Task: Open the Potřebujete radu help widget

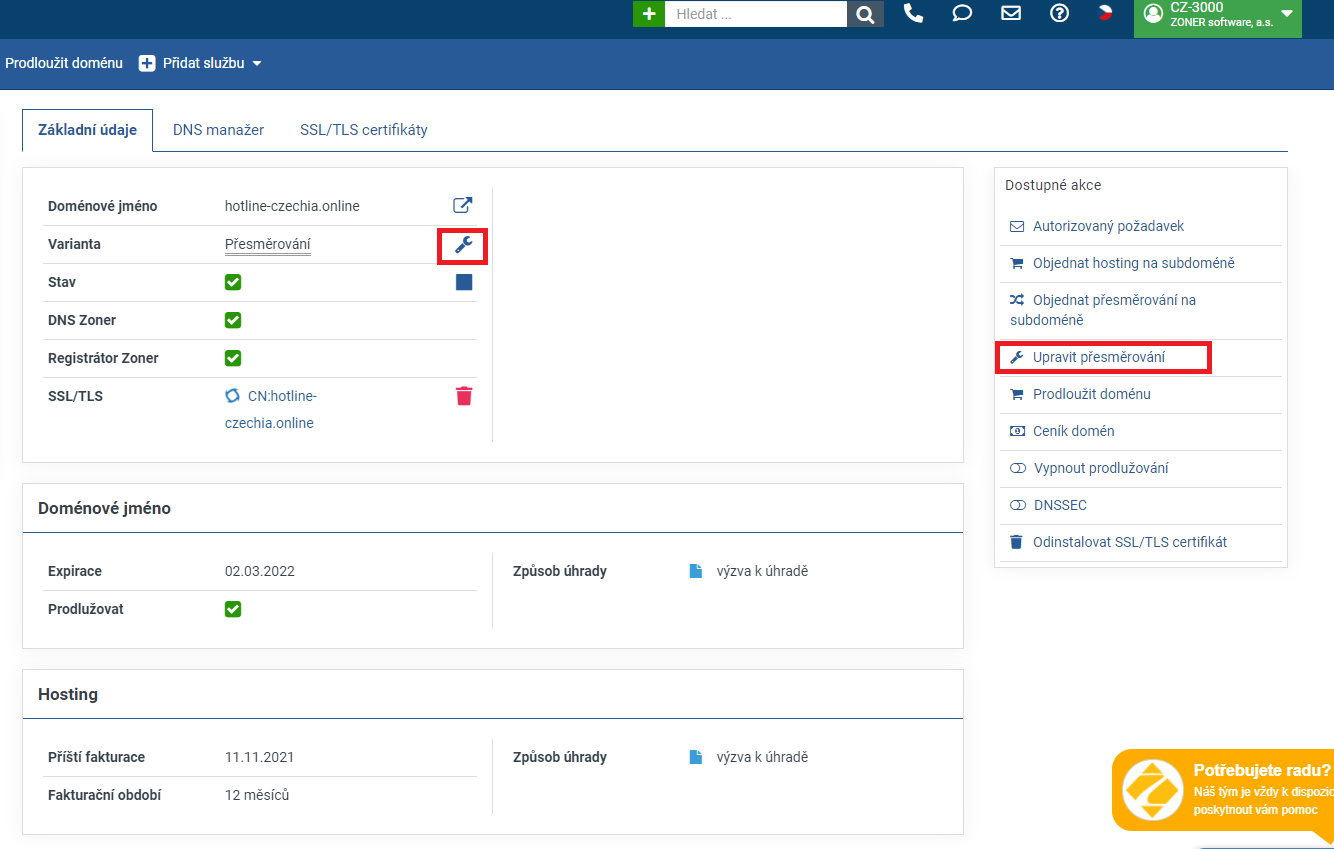Action: point(1223,790)
